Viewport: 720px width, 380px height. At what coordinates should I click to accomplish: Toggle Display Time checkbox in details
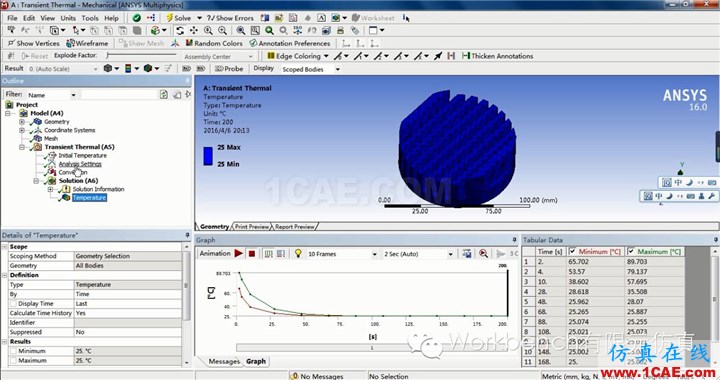coord(13,303)
